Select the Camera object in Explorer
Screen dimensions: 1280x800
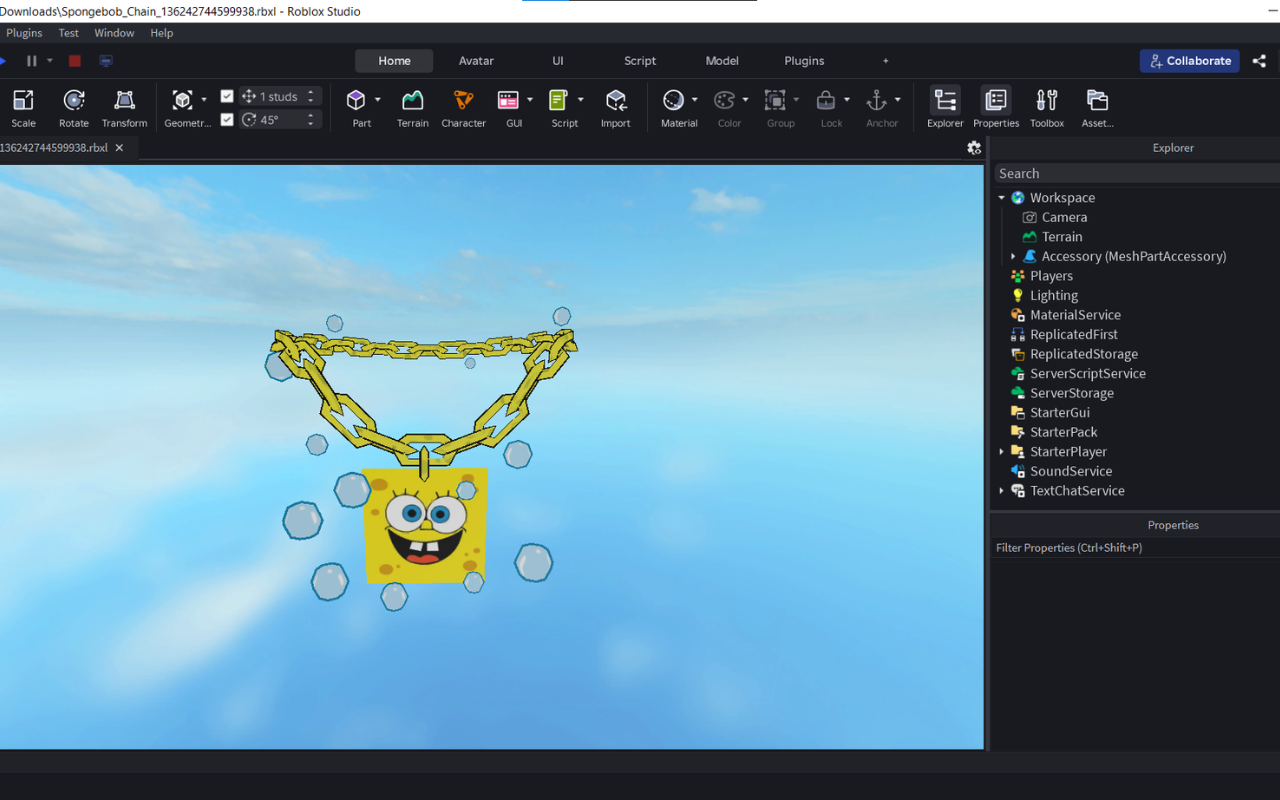pyautogui.click(x=1064, y=217)
